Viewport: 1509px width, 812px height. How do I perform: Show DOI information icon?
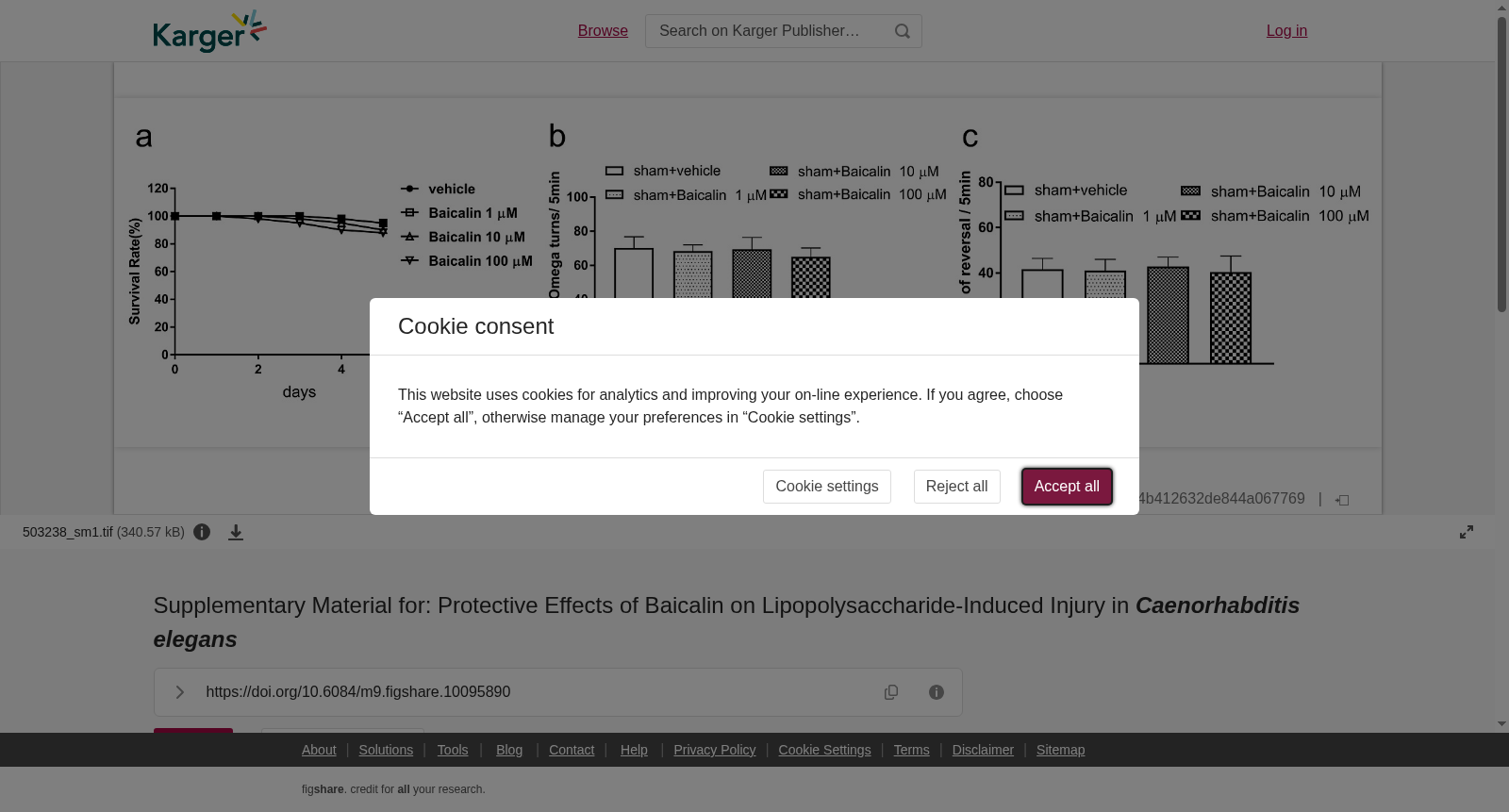coord(937,692)
